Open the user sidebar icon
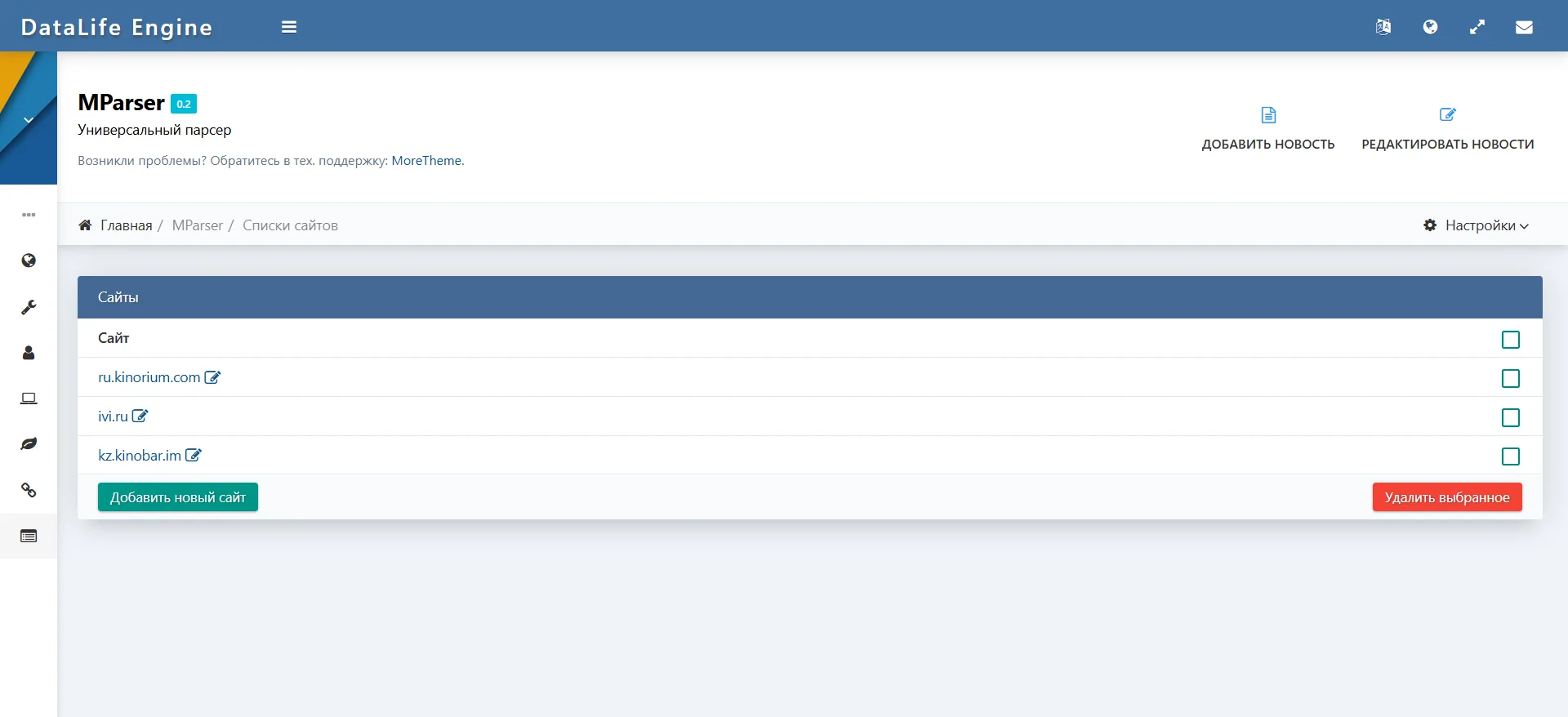 click(29, 353)
